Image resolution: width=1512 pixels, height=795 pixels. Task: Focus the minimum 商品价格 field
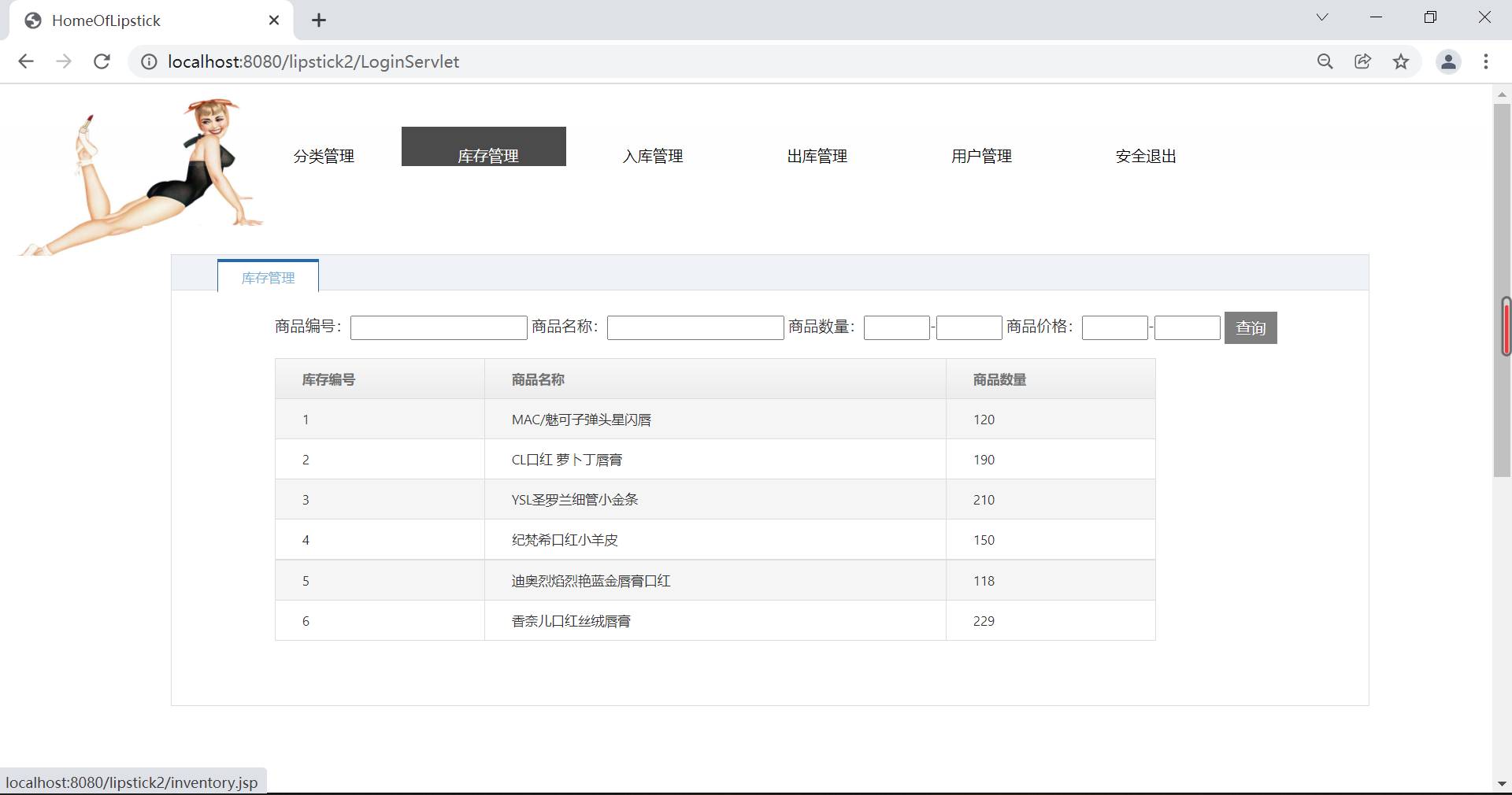pyautogui.click(x=1115, y=327)
